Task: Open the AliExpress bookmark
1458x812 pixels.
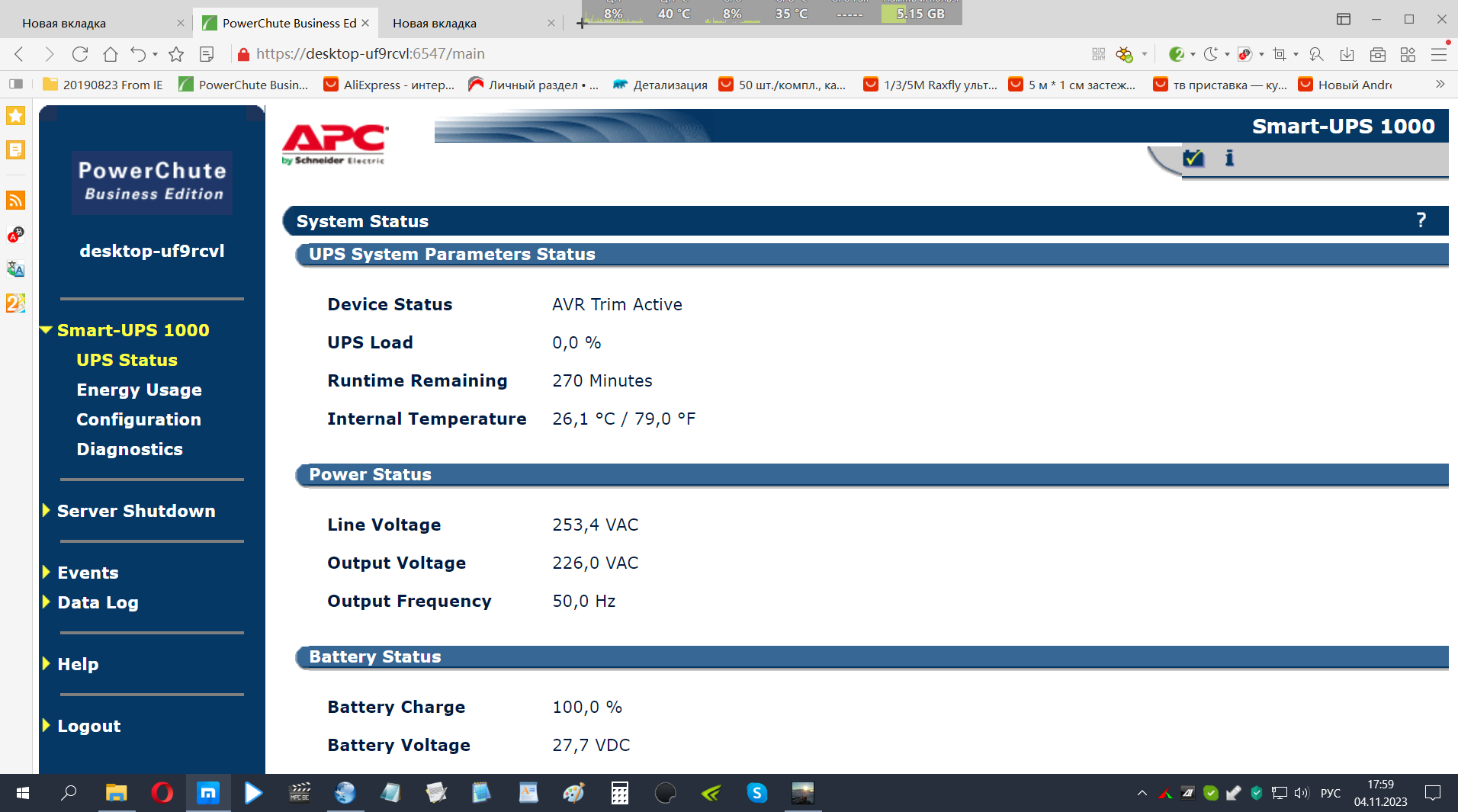Action: 389,85
